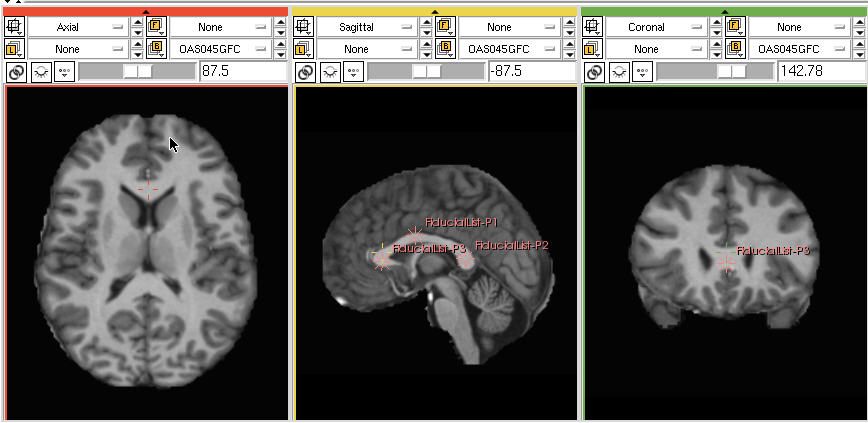Collapse the green Coronal viewer controller bar
Screen dimensions: 868x423
724,11
